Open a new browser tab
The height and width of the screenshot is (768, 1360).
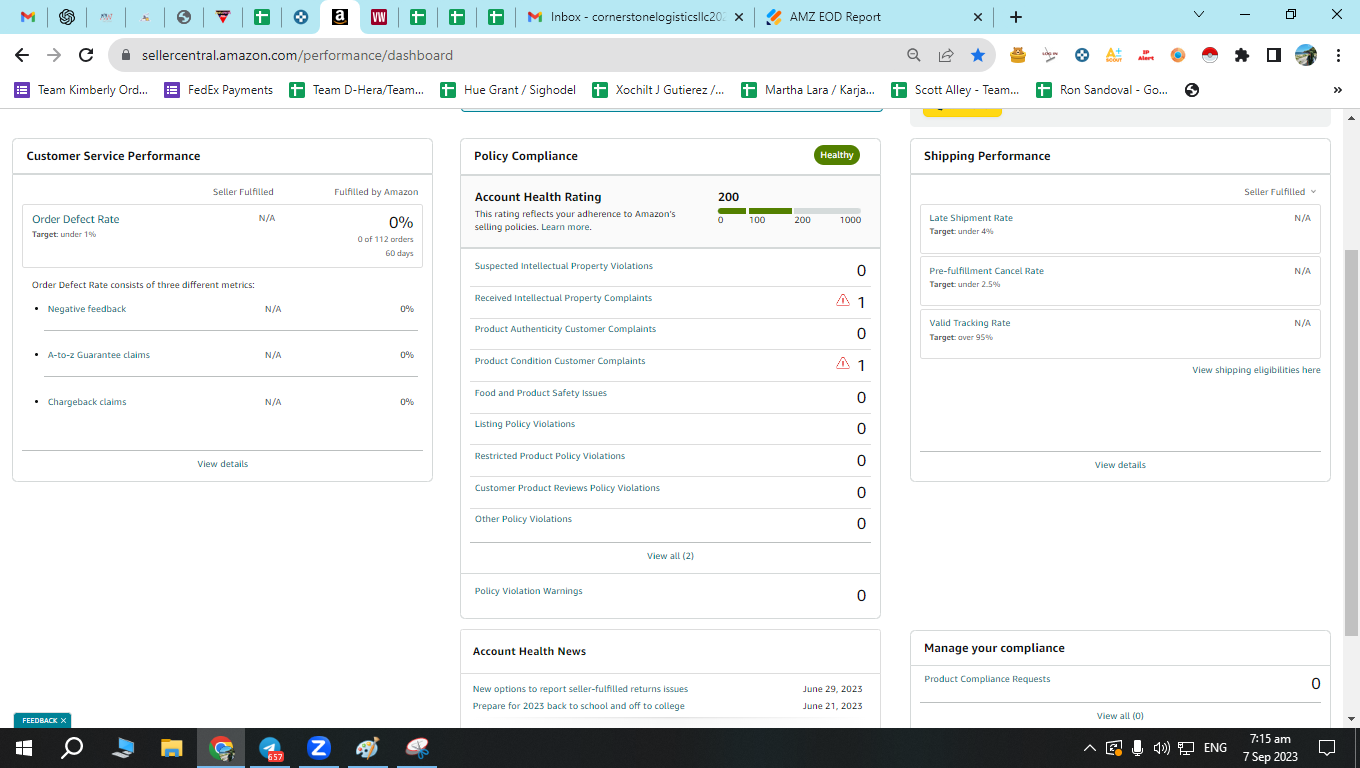(1016, 17)
